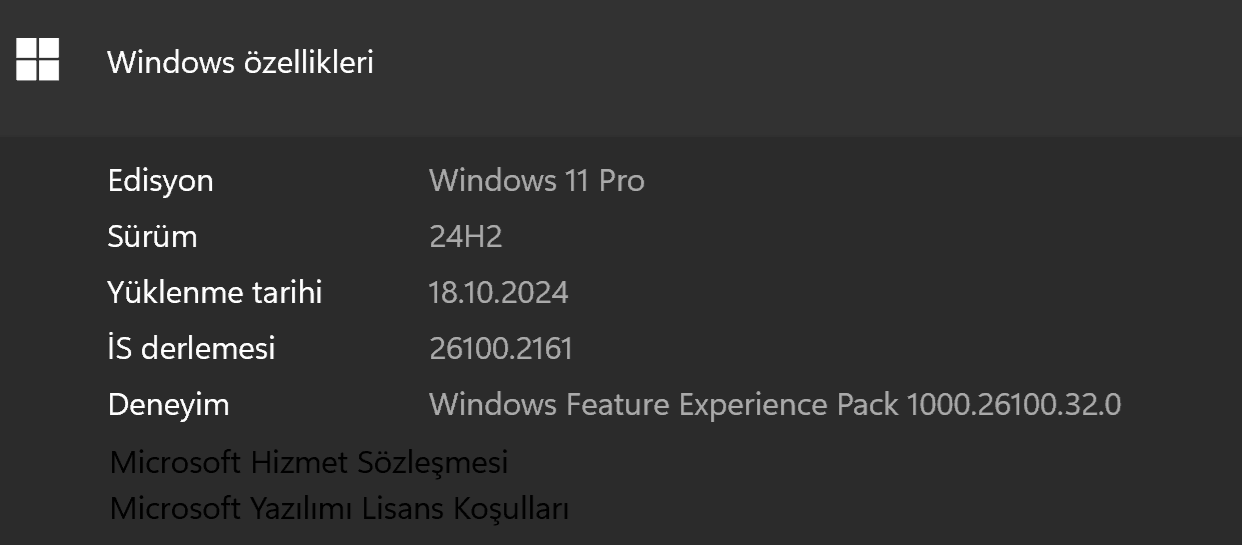Screen dimensions: 1242x545
Task: Click the 26100.2161 build number
Action: [501, 349]
